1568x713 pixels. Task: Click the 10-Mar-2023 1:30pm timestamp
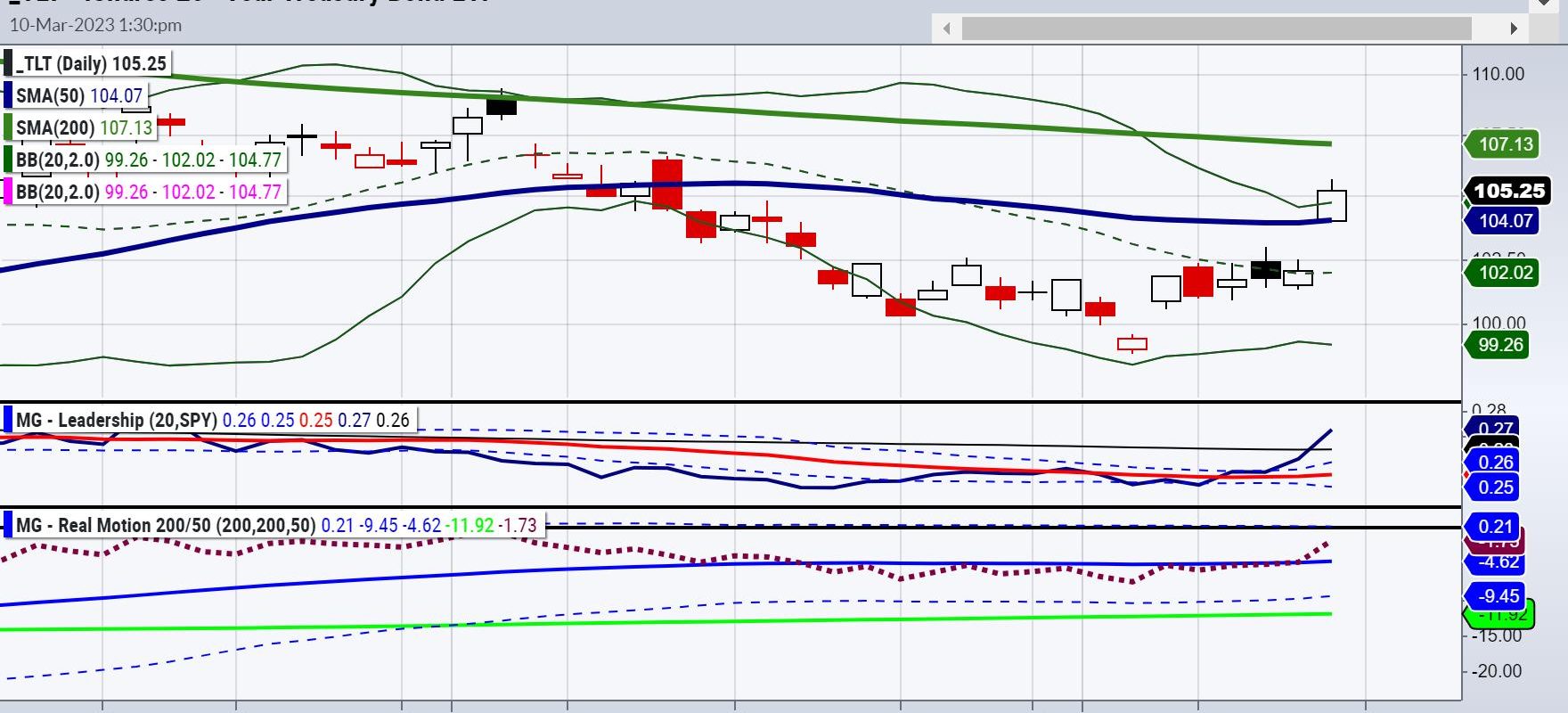(96, 25)
